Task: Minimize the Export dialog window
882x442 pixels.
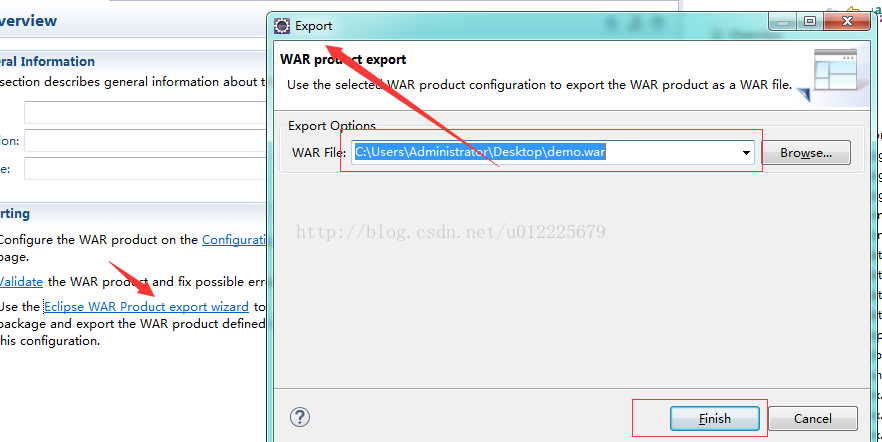Action: 784,22
